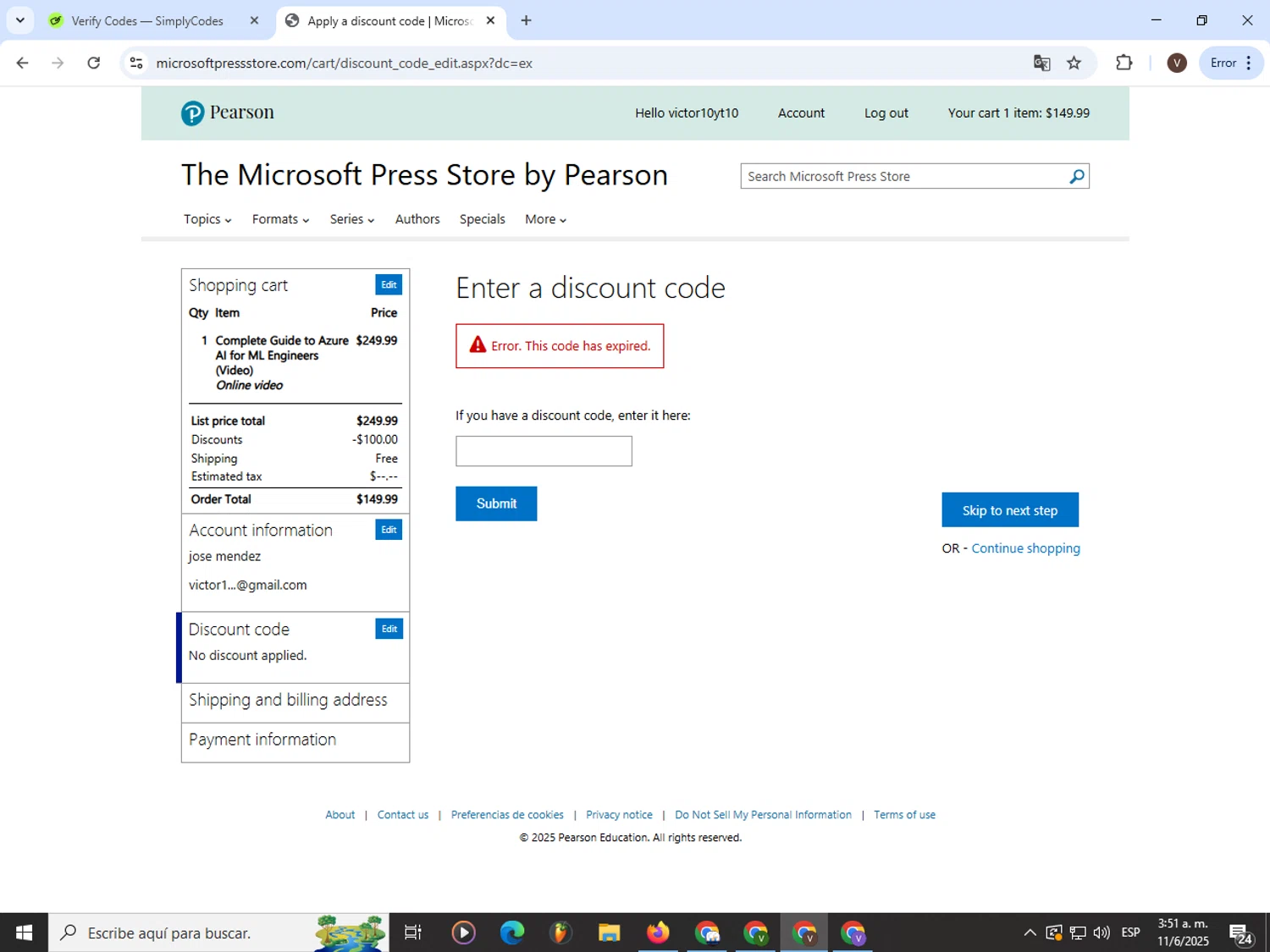Edit the Account information section
This screenshot has height=952, width=1270.
point(389,530)
